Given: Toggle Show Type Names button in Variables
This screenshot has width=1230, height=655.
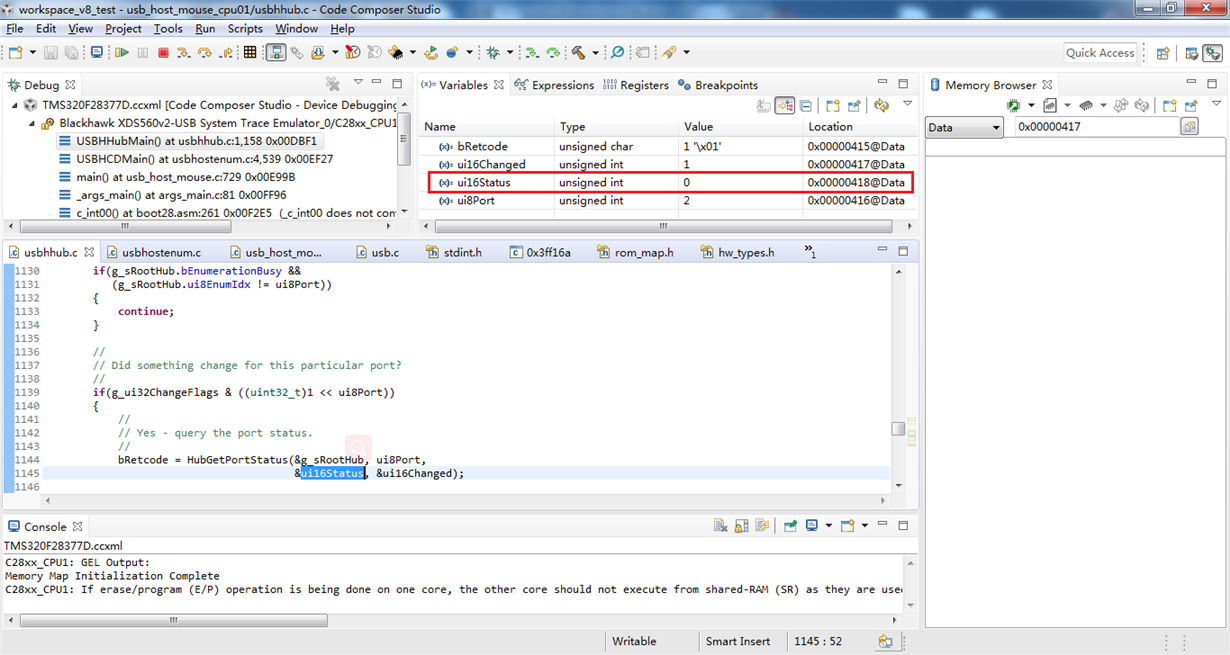Looking at the screenshot, I should click(x=763, y=105).
